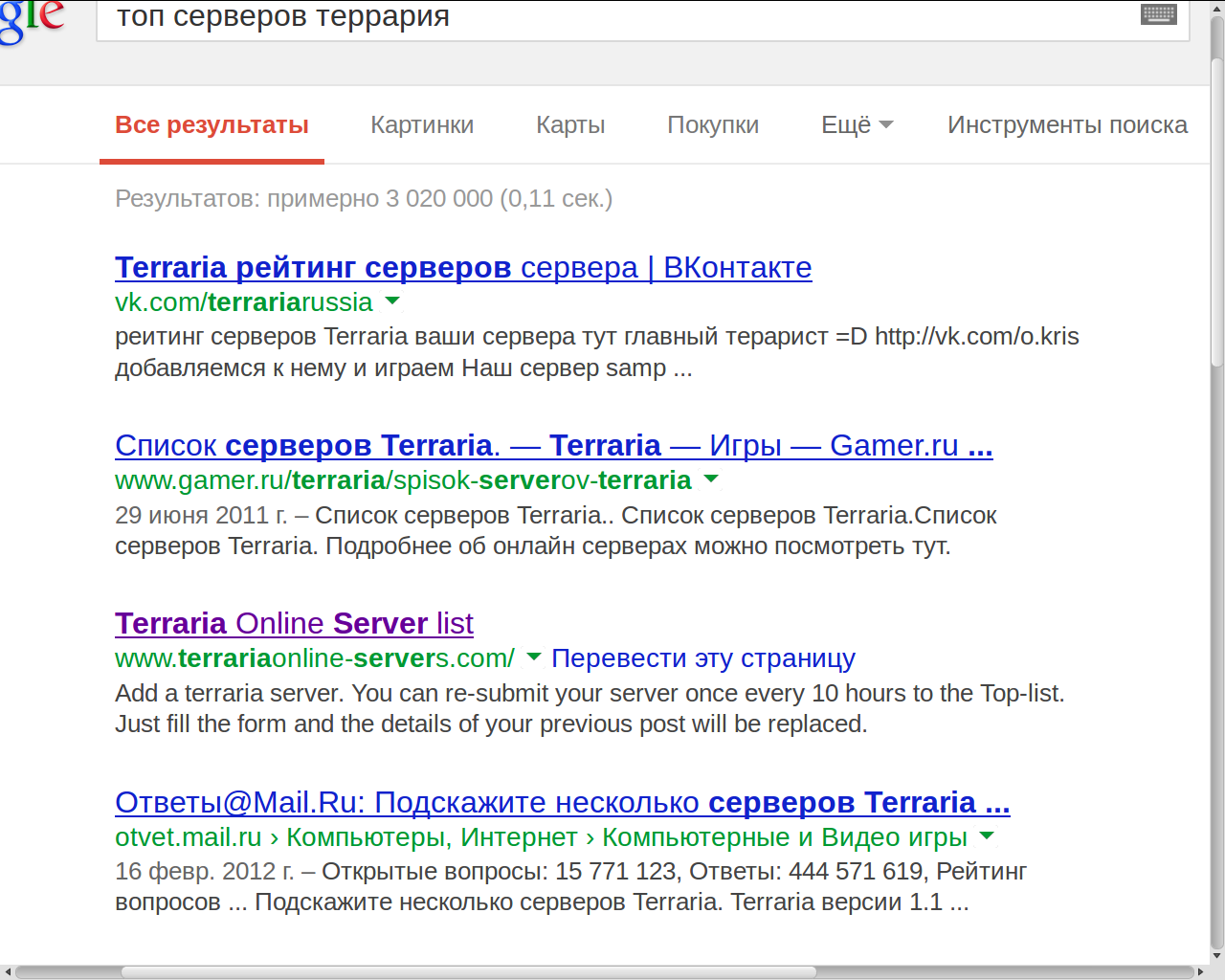Click the vk.com/terrariarussia green URL text

click(244, 302)
